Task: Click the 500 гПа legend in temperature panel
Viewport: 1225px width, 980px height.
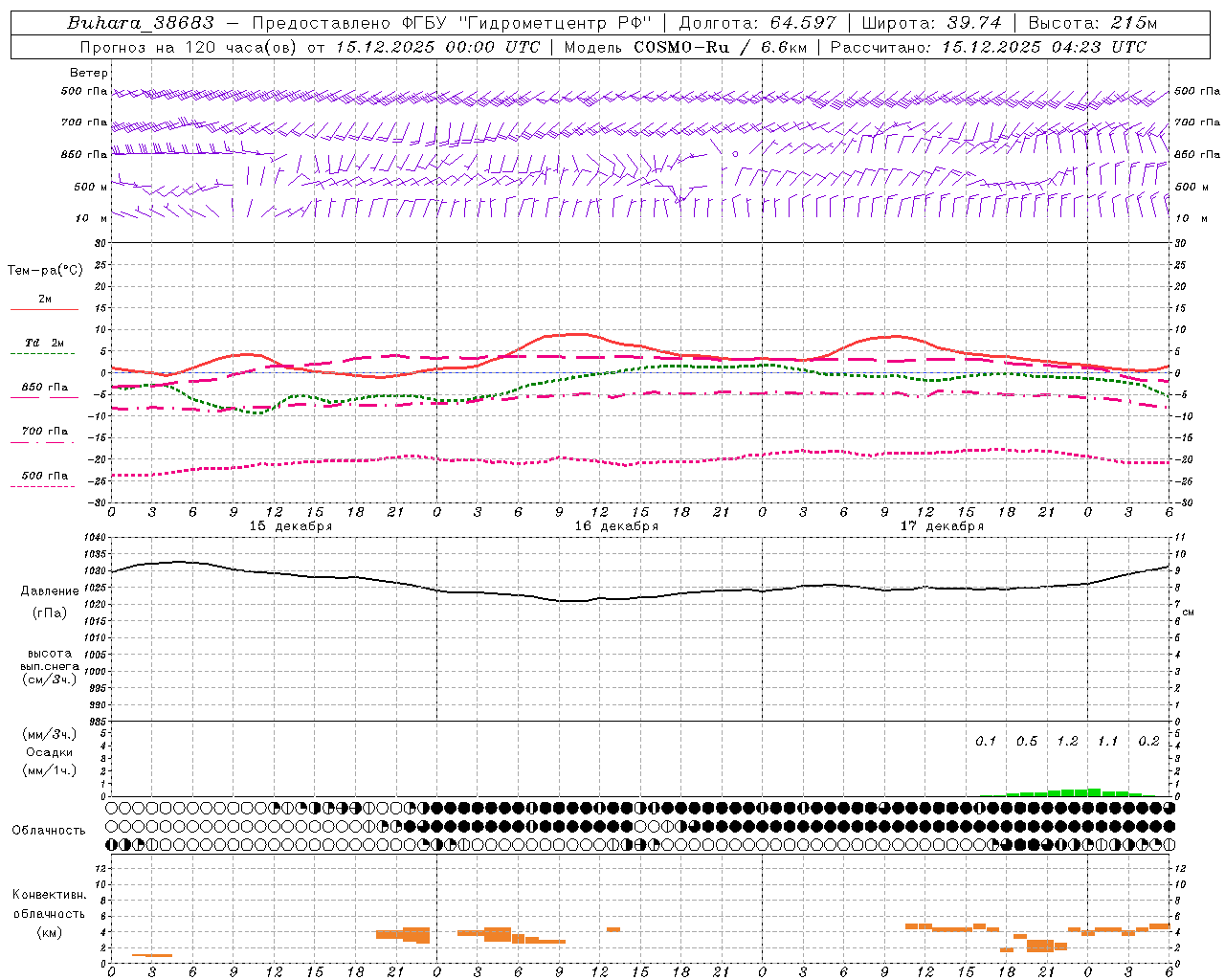Action: [x=44, y=476]
